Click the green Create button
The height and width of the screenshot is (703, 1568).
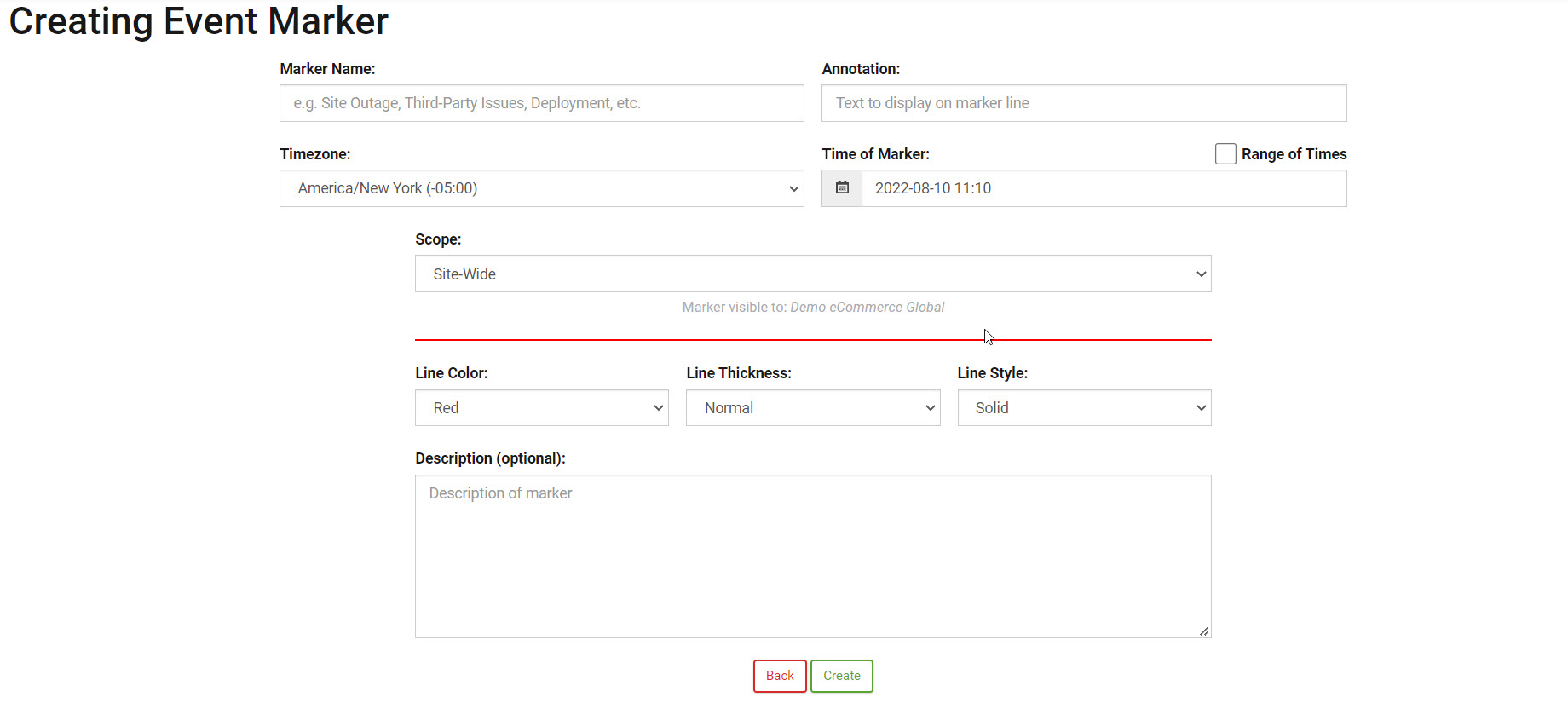tap(842, 676)
